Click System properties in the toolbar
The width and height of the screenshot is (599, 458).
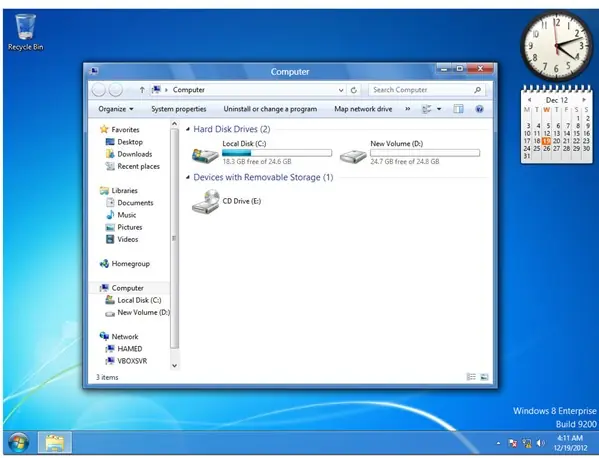pyautogui.click(x=178, y=109)
